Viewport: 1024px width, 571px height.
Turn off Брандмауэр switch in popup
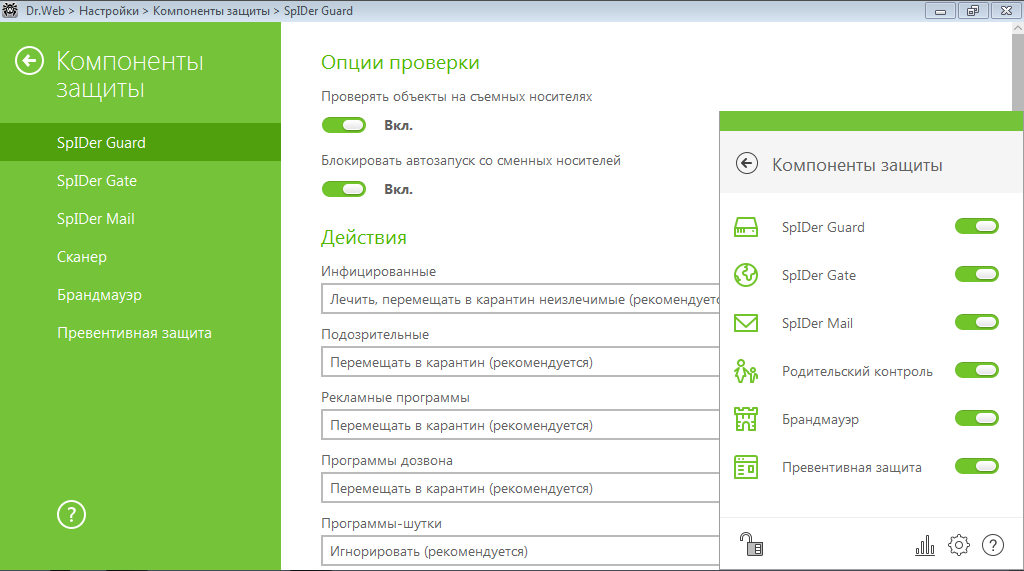tap(977, 418)
